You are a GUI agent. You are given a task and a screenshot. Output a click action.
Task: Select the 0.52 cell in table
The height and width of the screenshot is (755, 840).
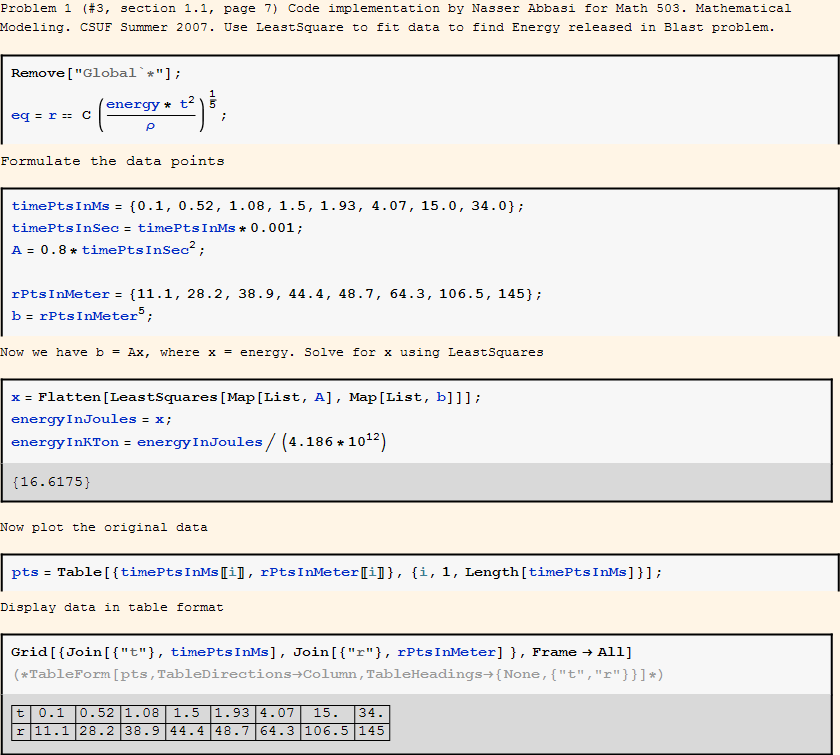pyautogui.click(x=97, y=714)
